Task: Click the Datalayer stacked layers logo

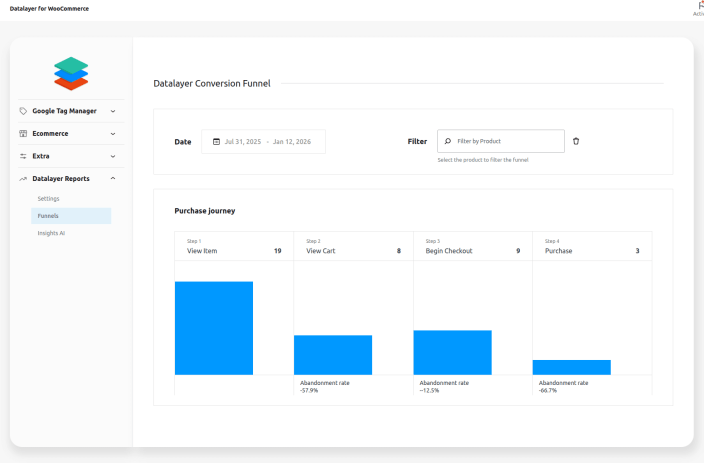Action: coord(71,73)
